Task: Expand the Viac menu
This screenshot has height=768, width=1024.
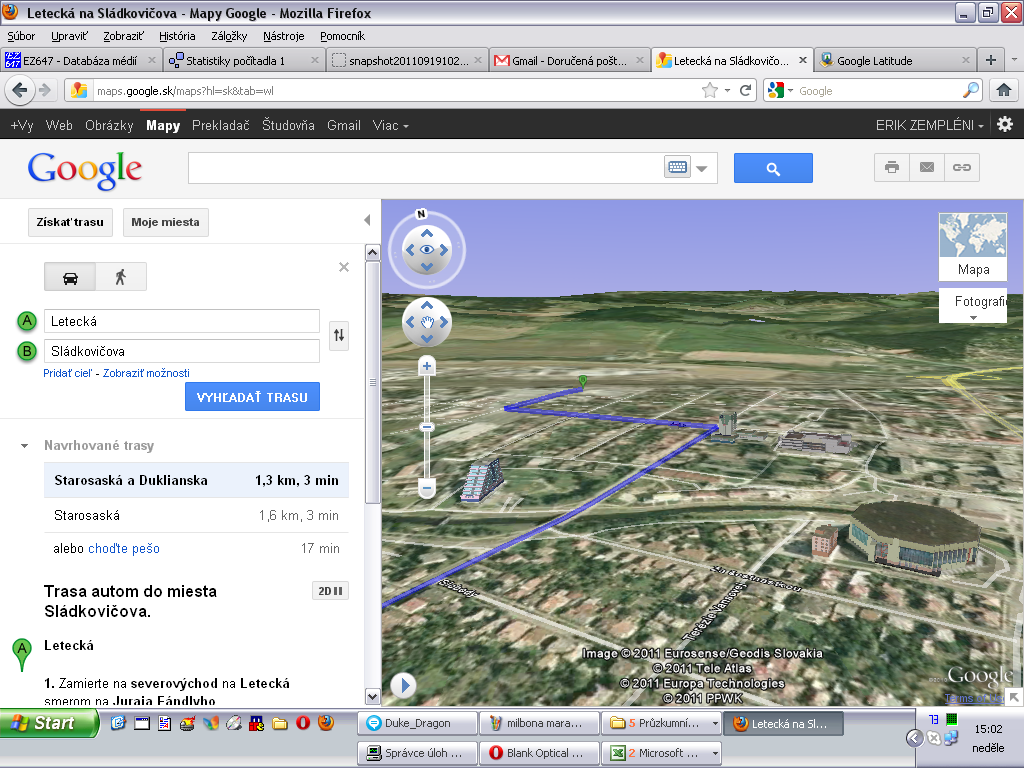Action: pyautogui.click(x=391, y=125)
